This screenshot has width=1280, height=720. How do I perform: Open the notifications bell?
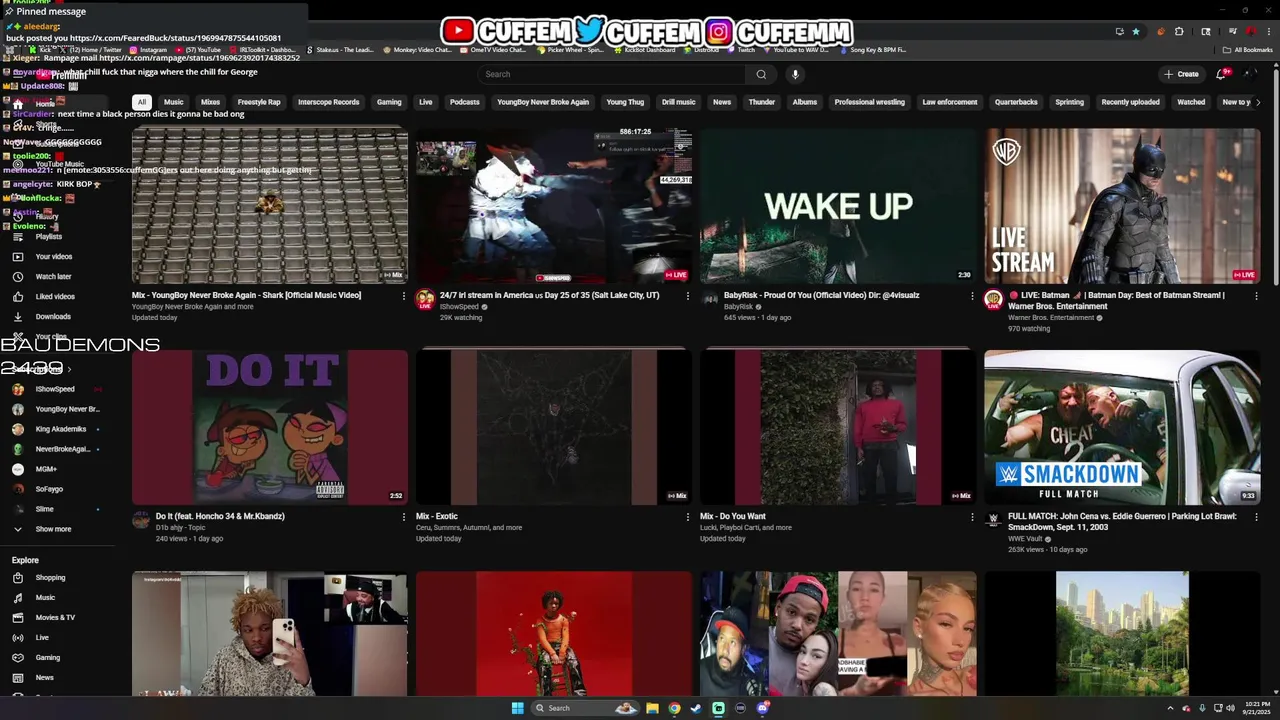click(1221, 74)
